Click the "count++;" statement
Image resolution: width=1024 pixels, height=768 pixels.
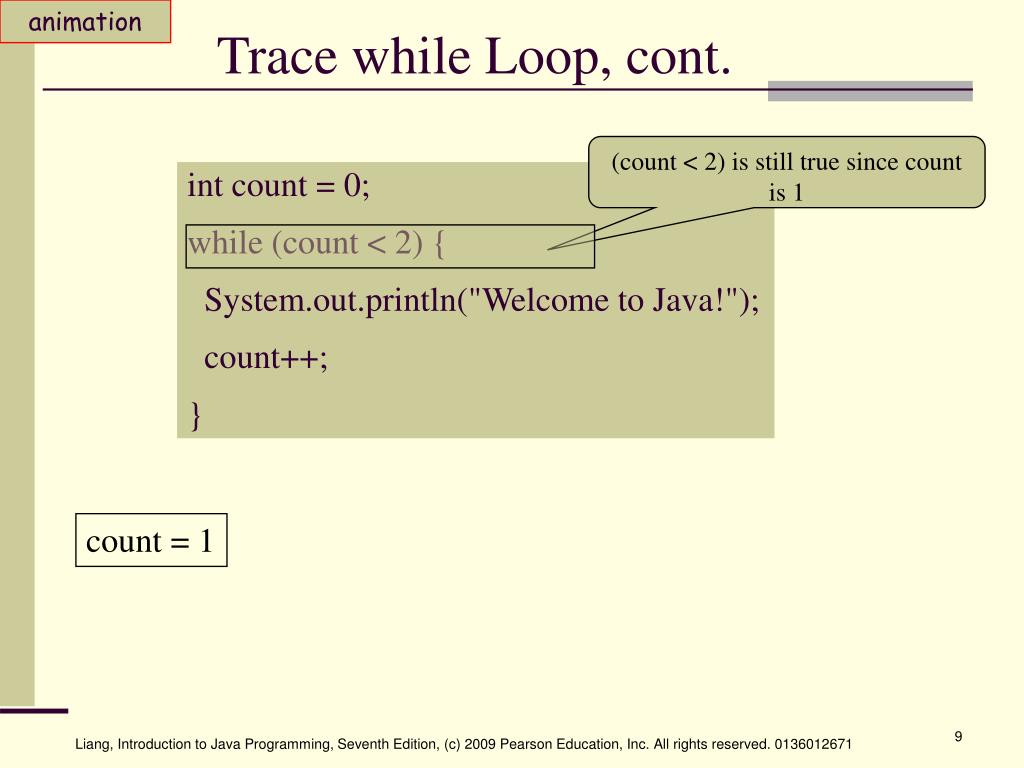[266, 358]
